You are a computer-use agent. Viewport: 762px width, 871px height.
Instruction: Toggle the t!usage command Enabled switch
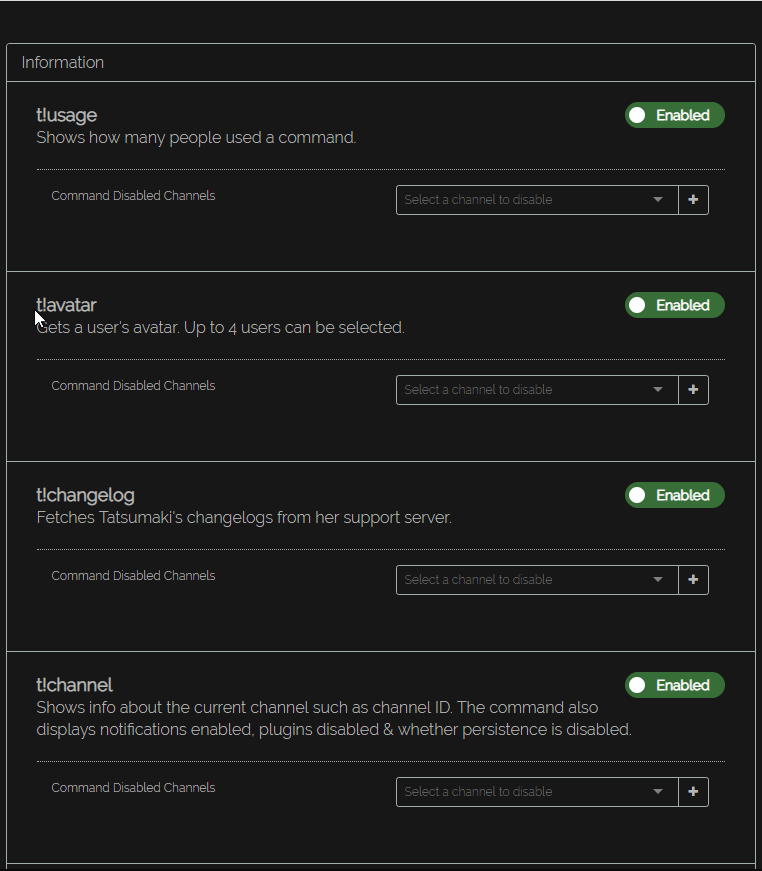click(x=674, y=116)
